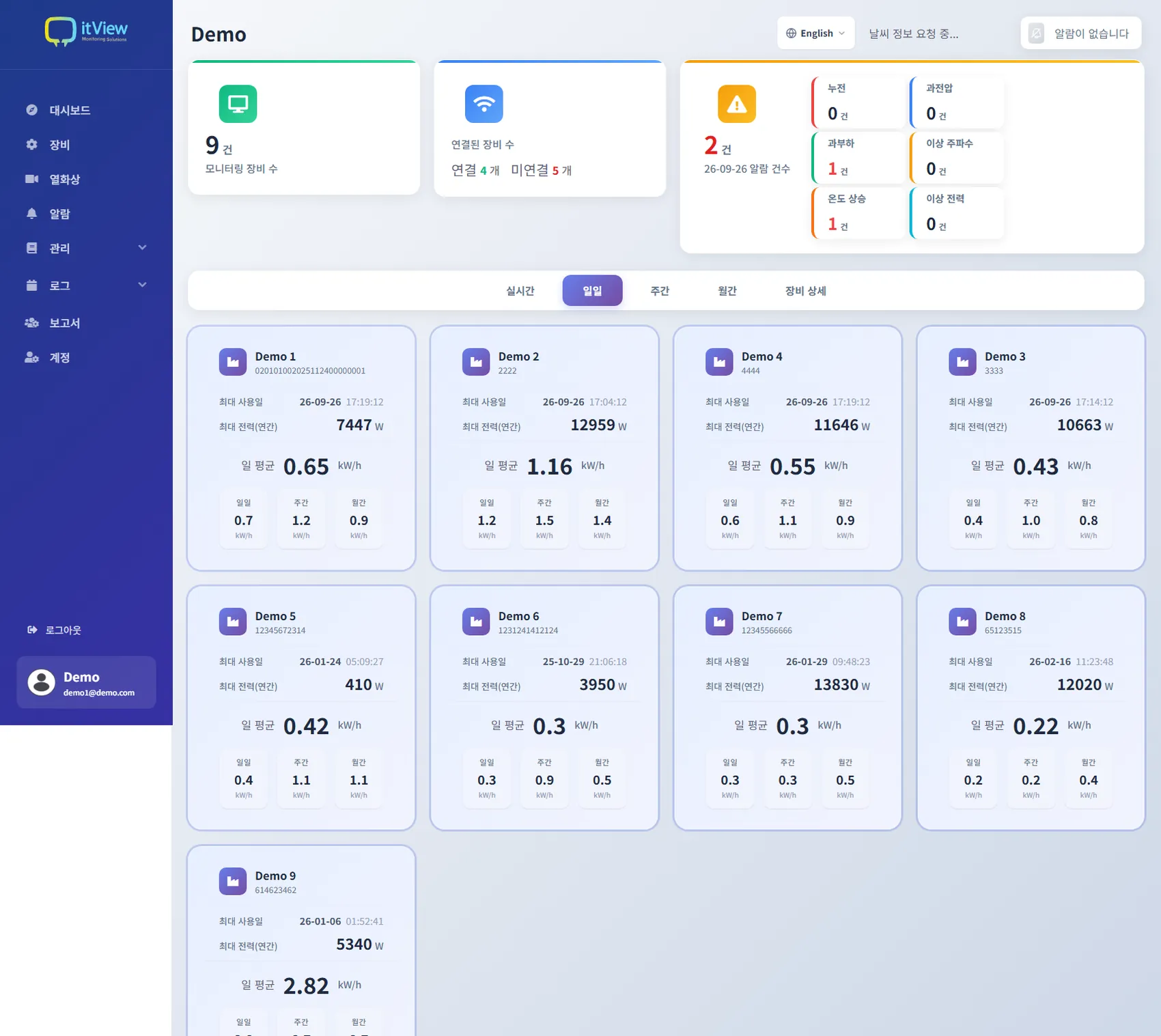
Task: Click the 과부하 alarm count tile
Action: [x=858, y=157]
